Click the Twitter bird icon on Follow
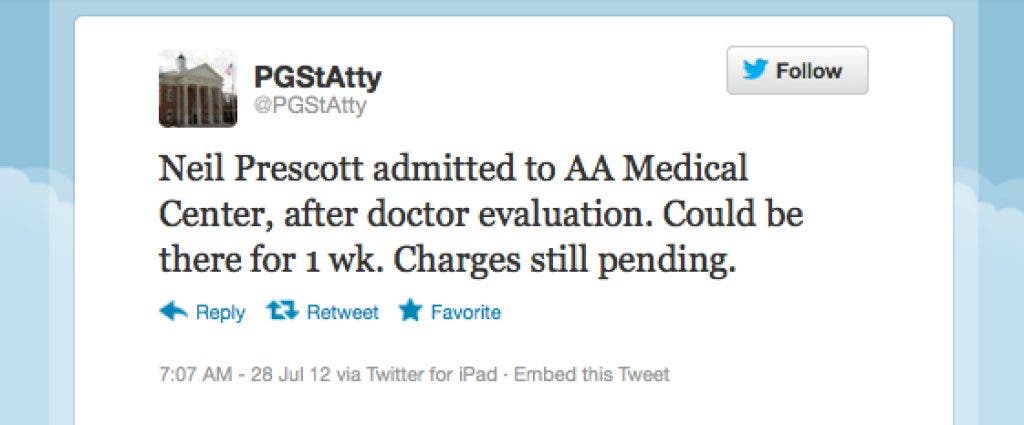The height and width of the screenshot is (425, 1024). click(x=755, y=71)
